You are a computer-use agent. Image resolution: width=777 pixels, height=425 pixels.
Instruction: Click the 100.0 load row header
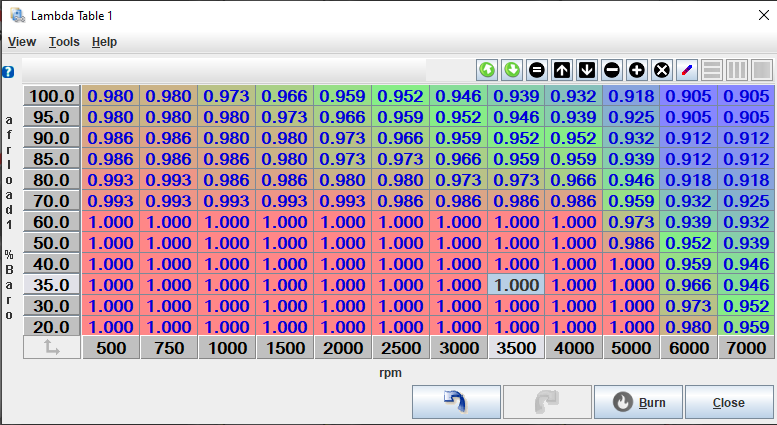(52, 96)
